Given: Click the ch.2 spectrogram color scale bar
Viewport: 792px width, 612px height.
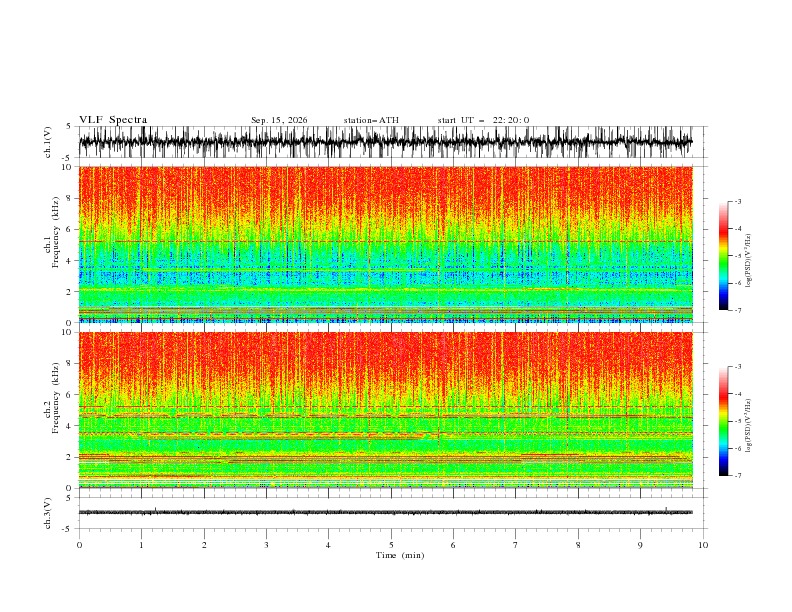Looking at the screenshot, I should click(723, 421).
